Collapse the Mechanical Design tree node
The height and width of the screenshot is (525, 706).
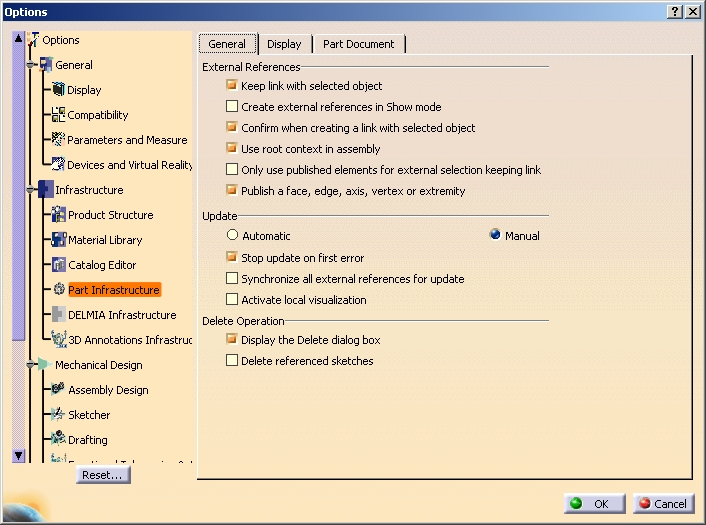click(x=31, y=364)
